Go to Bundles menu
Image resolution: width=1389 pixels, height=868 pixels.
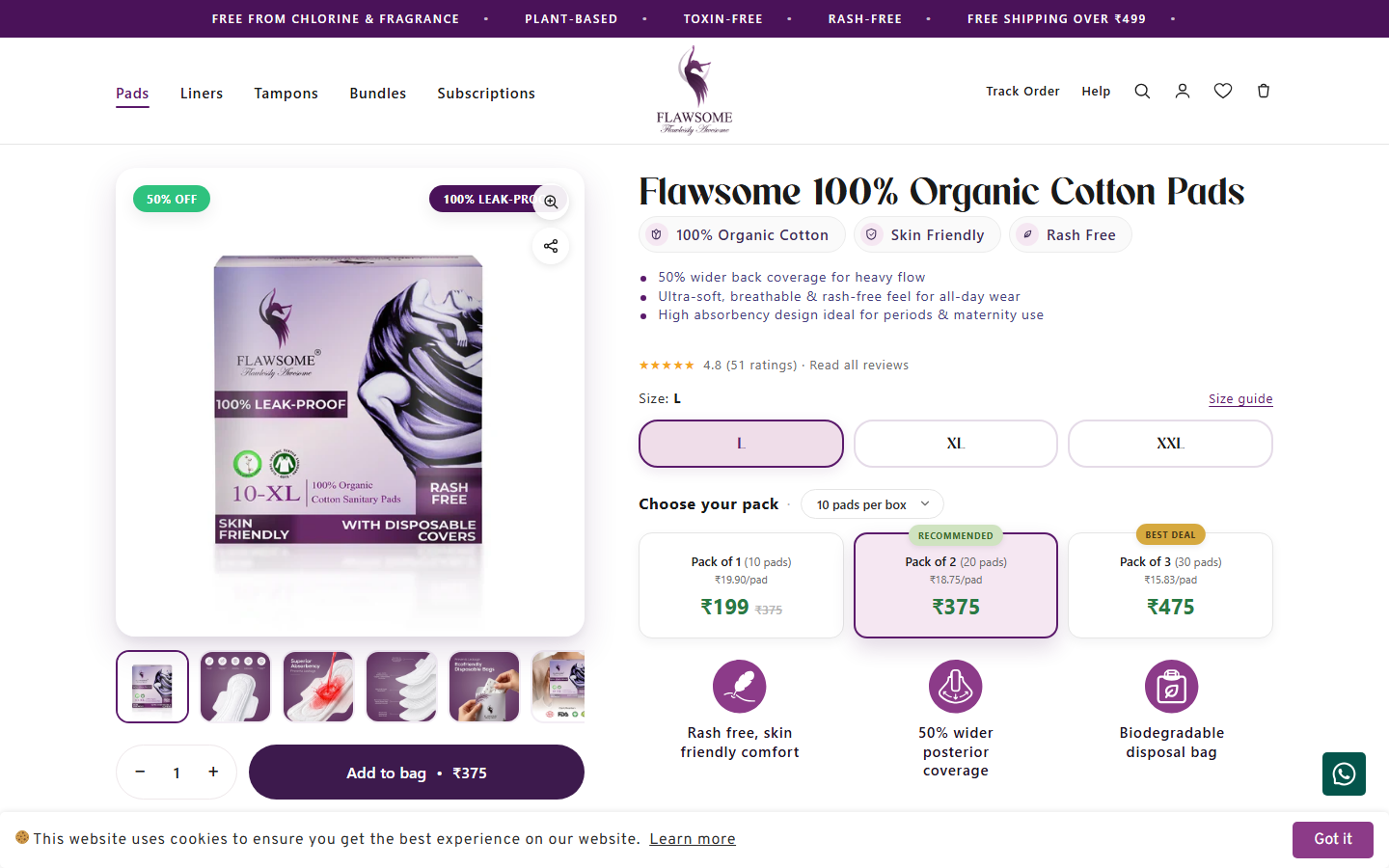(x=378, y=94)
